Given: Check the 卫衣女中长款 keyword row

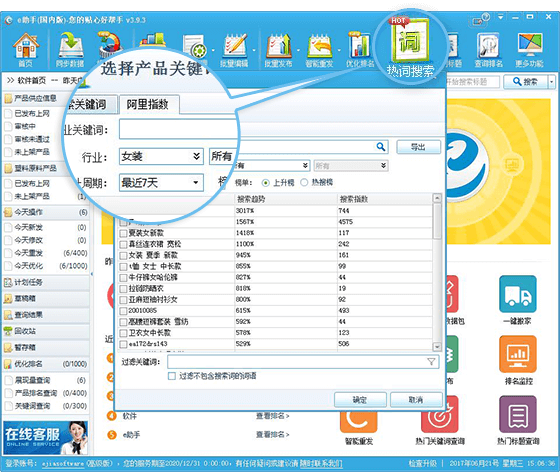Looking at the screenshot, I should (123, 333).
